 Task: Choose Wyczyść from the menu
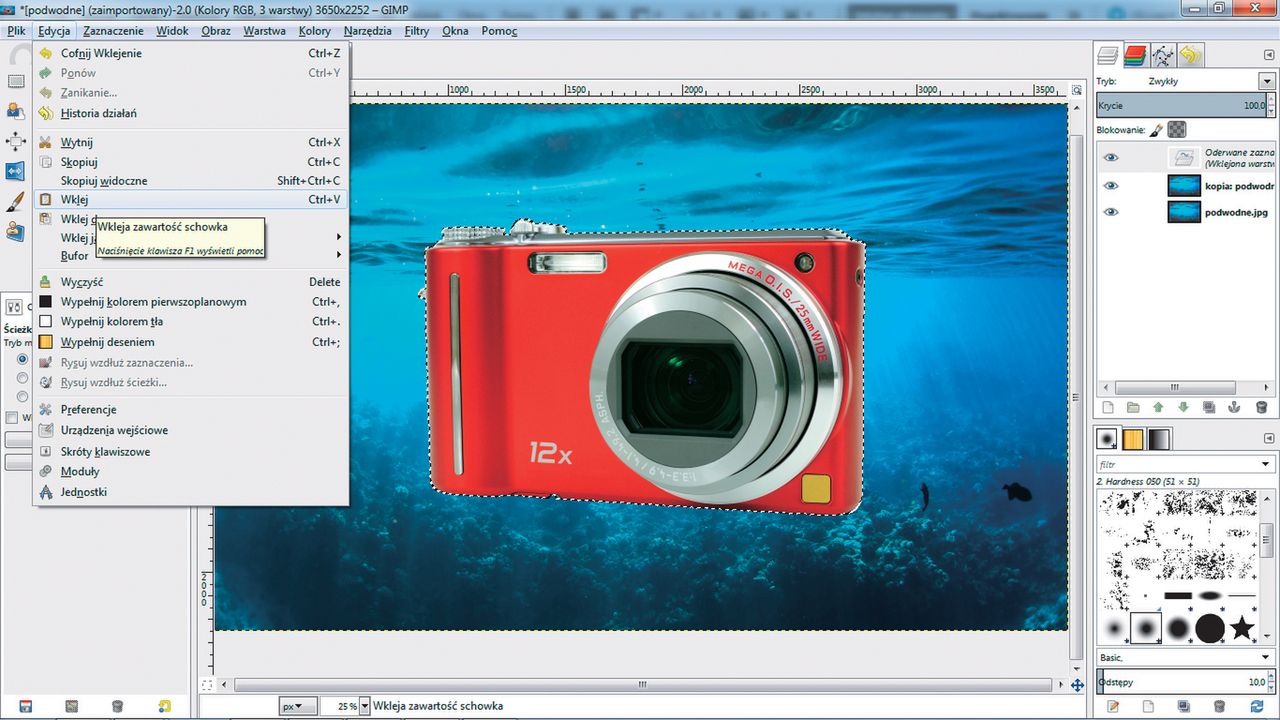(x=191, y=282)
